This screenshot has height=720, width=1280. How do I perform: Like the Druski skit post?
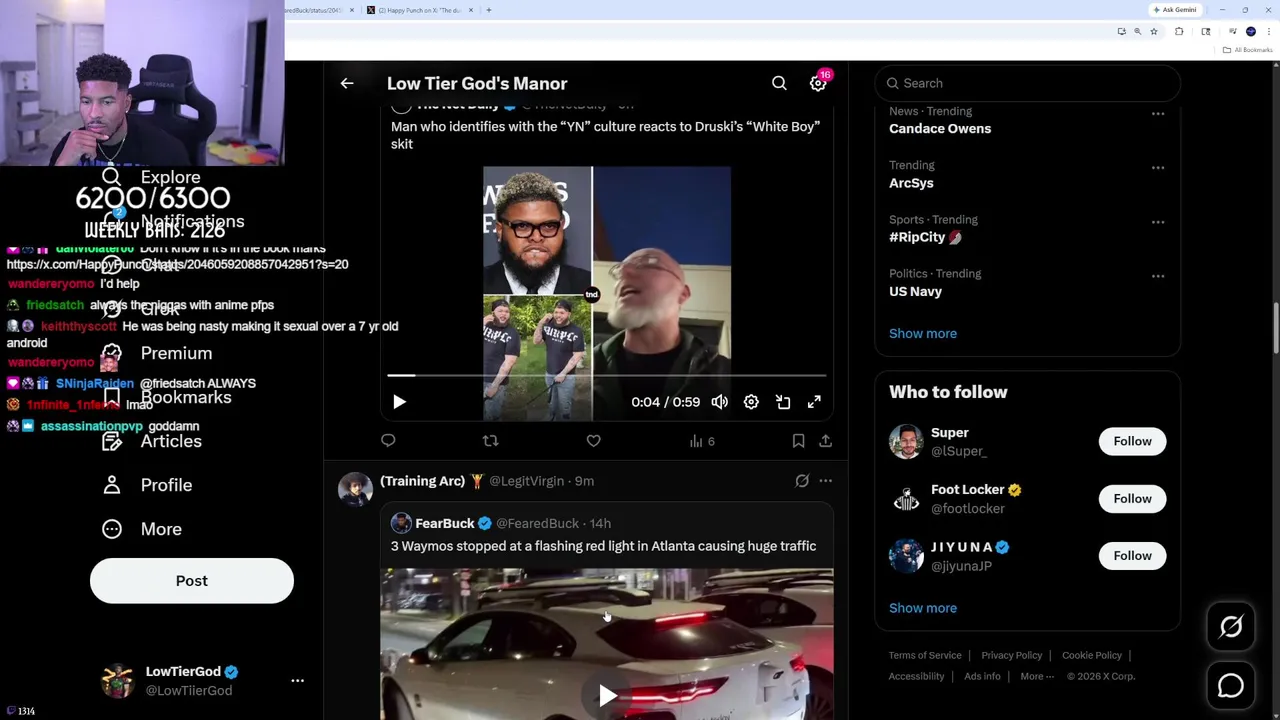593,441
